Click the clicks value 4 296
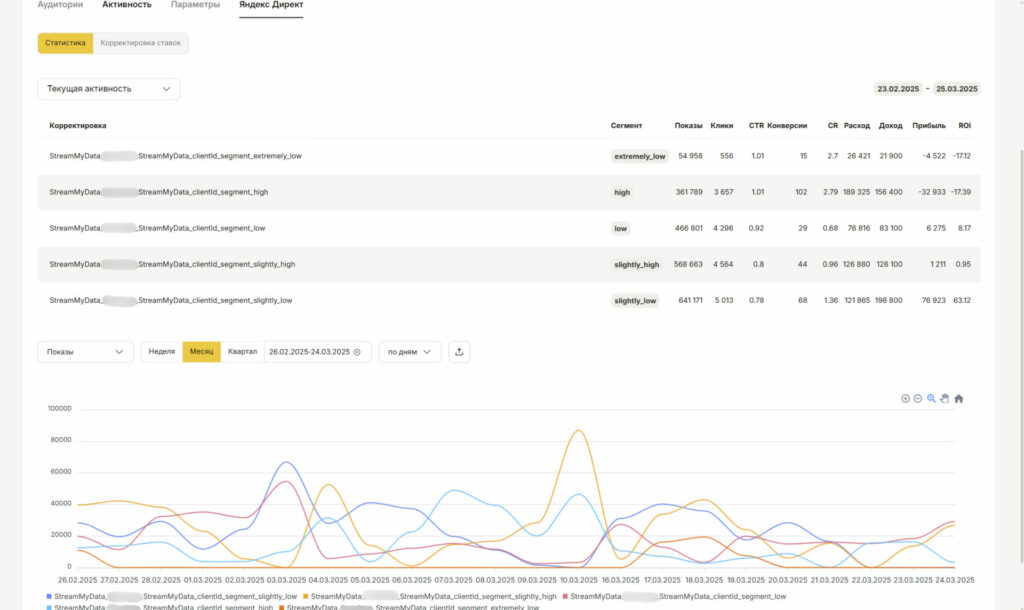Image resolution: width=1024 pixels, height=610 pixels. tap(723, 228)
